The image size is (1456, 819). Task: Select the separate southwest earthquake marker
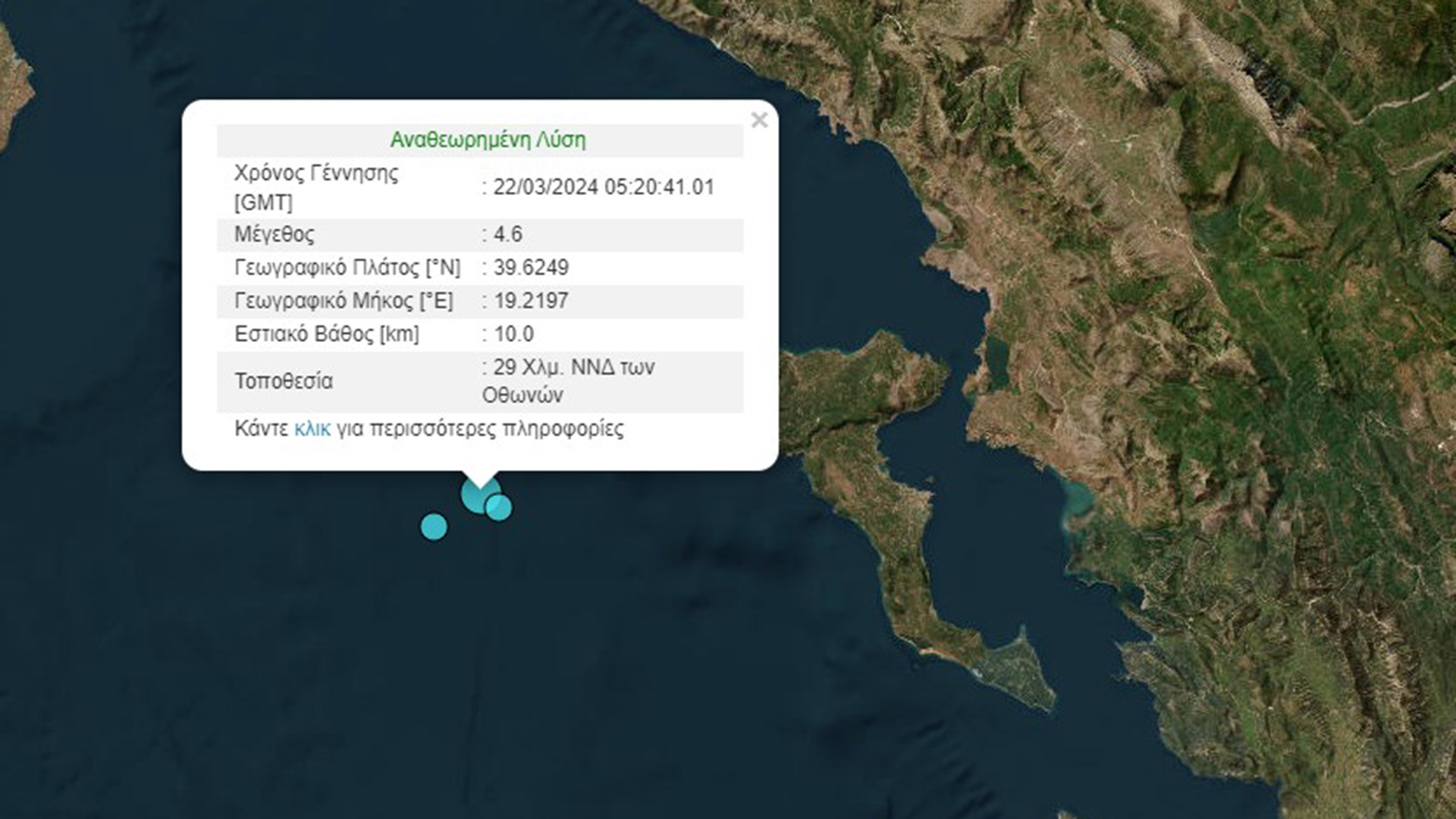pos(434,526)
